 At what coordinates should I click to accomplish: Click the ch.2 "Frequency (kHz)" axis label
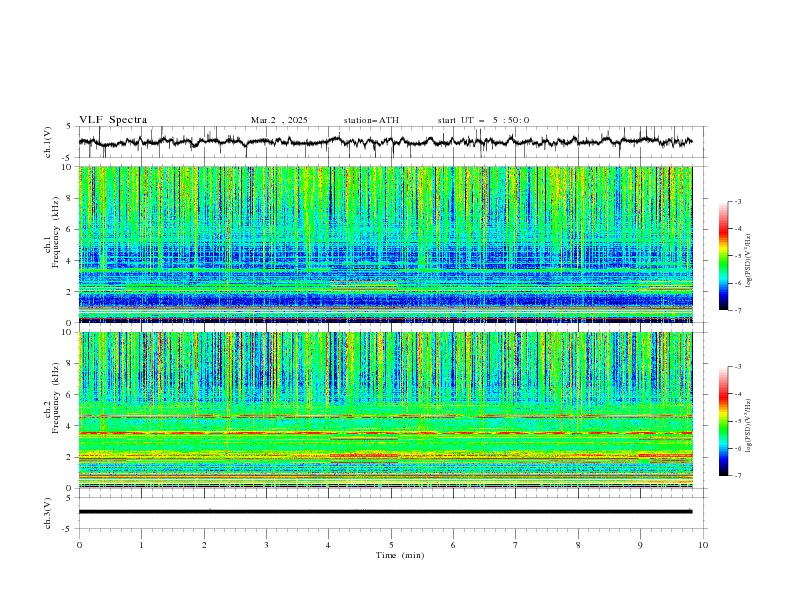[x=56, y=398]
